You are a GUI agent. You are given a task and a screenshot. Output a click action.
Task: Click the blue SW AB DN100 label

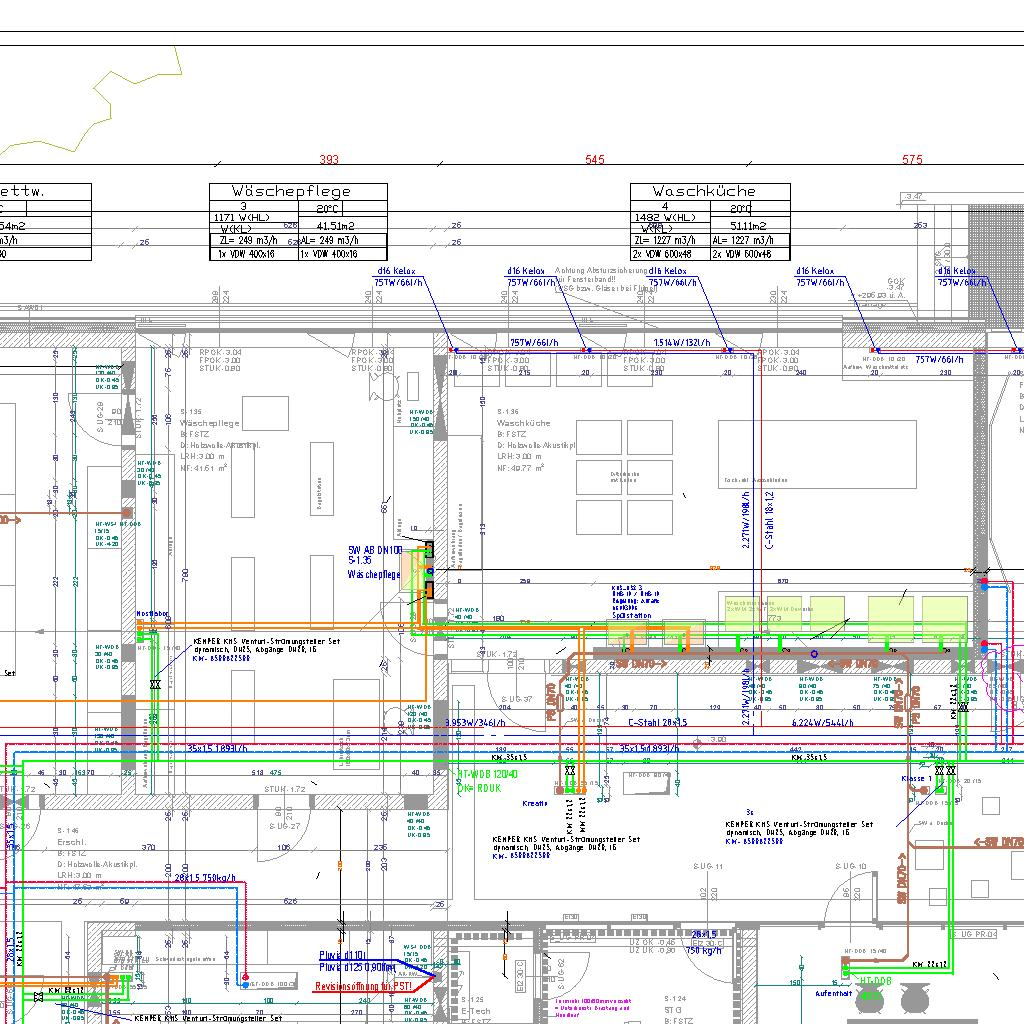(374, 550)
